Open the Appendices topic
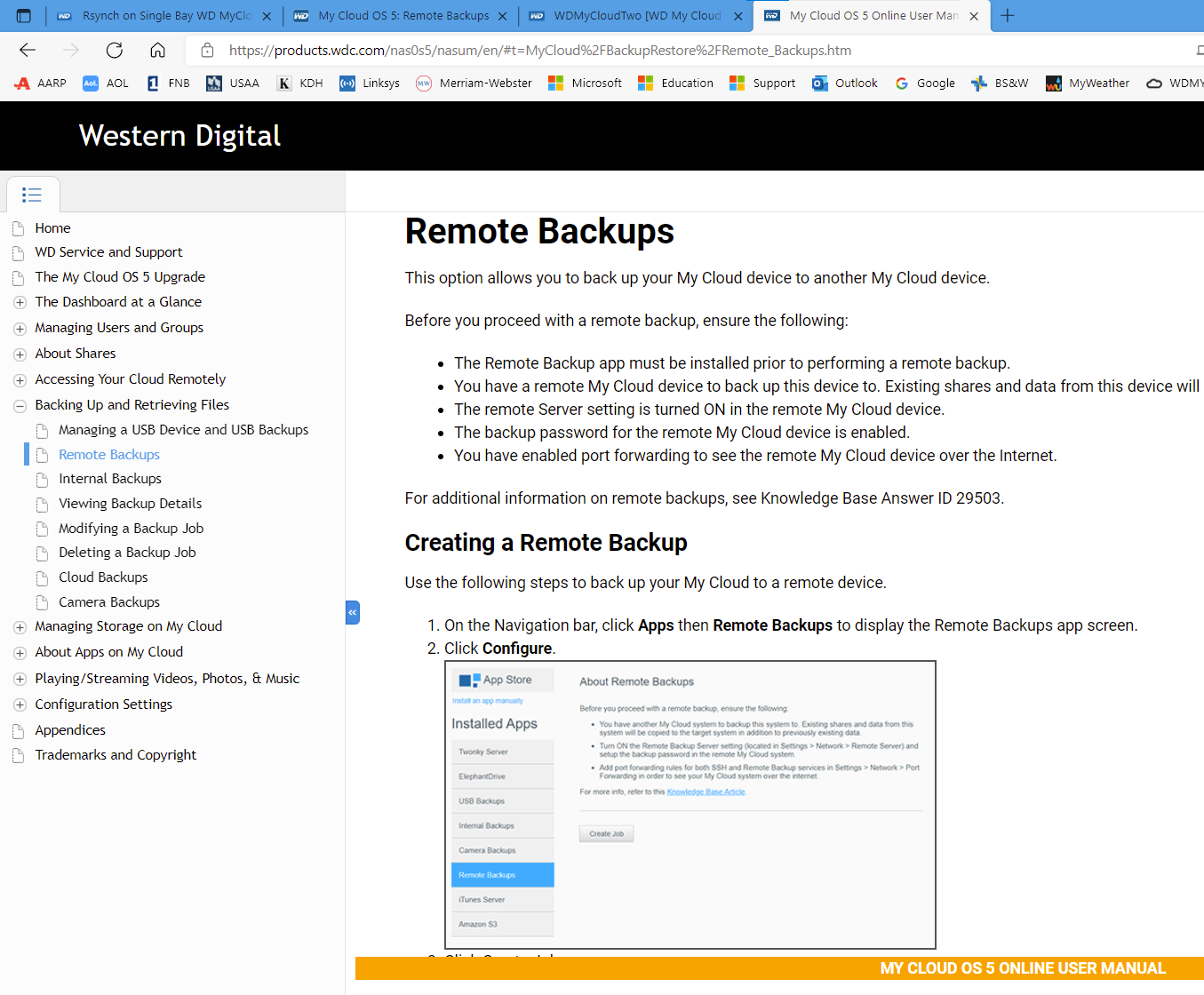This screenshot has width=1204, height=995. pos(70,730)
